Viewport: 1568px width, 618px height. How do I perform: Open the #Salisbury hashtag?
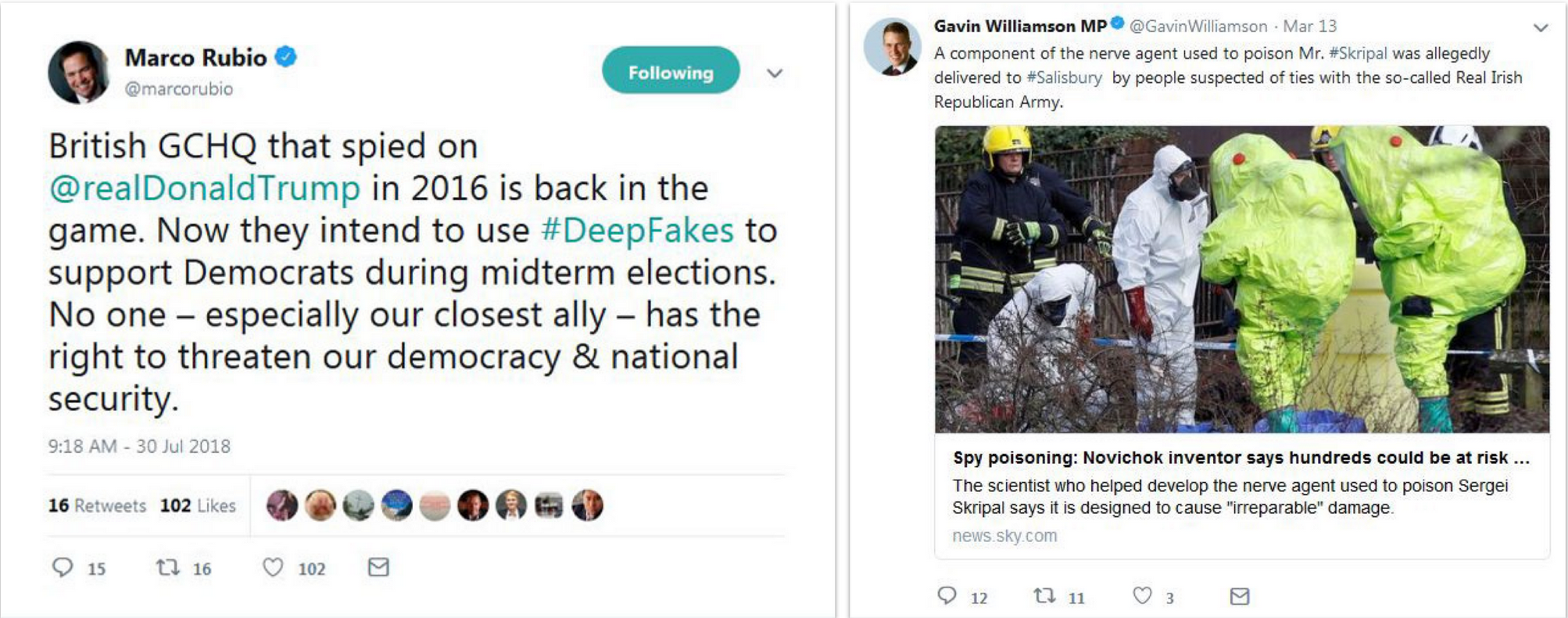click(x=1064, y=77)
